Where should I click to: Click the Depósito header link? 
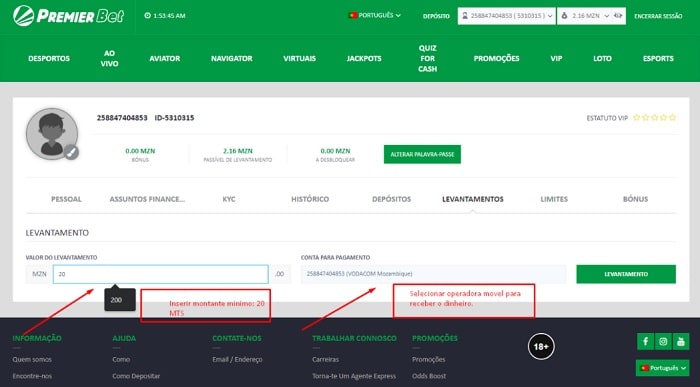(436, 16)
